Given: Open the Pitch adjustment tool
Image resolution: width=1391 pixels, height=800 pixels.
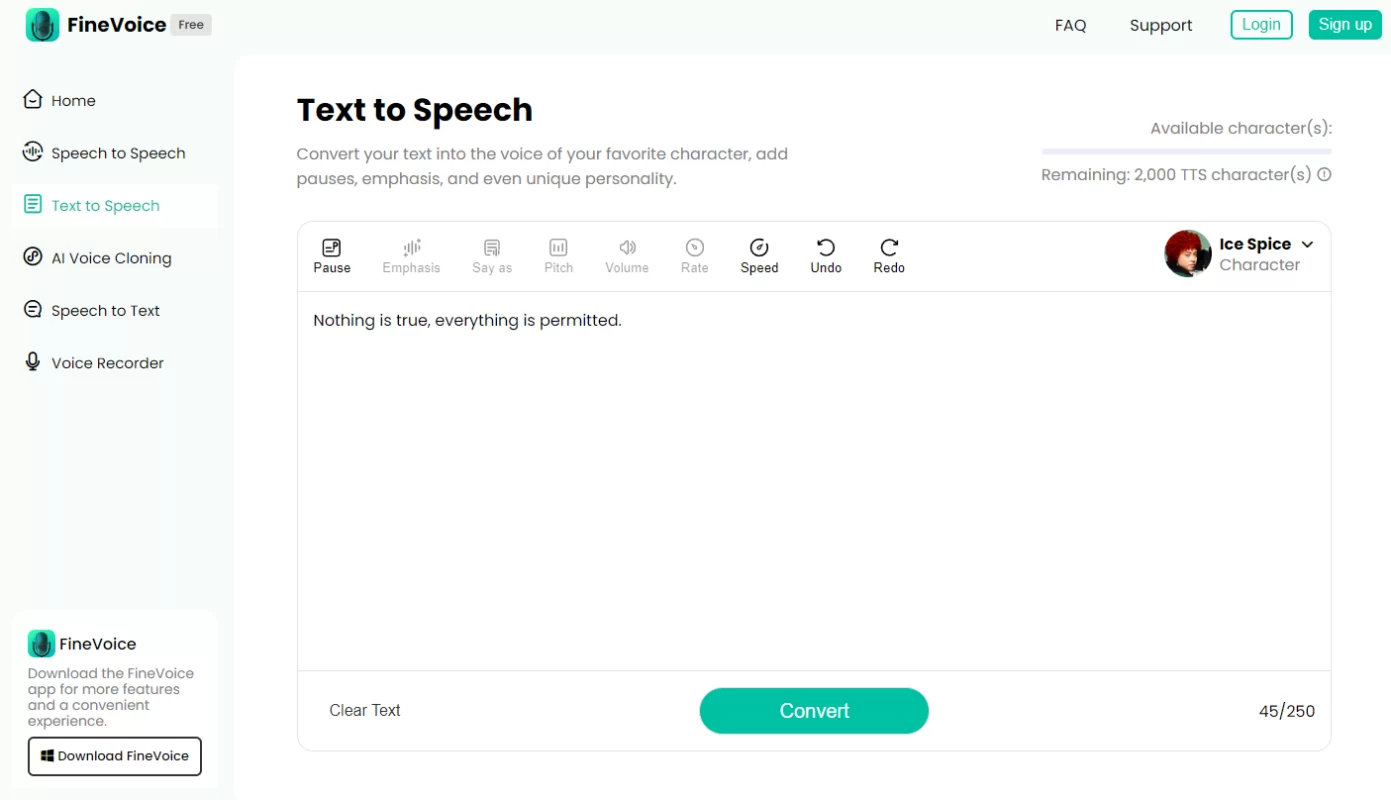Looking at the screenshot, I should tap(558, 247).
